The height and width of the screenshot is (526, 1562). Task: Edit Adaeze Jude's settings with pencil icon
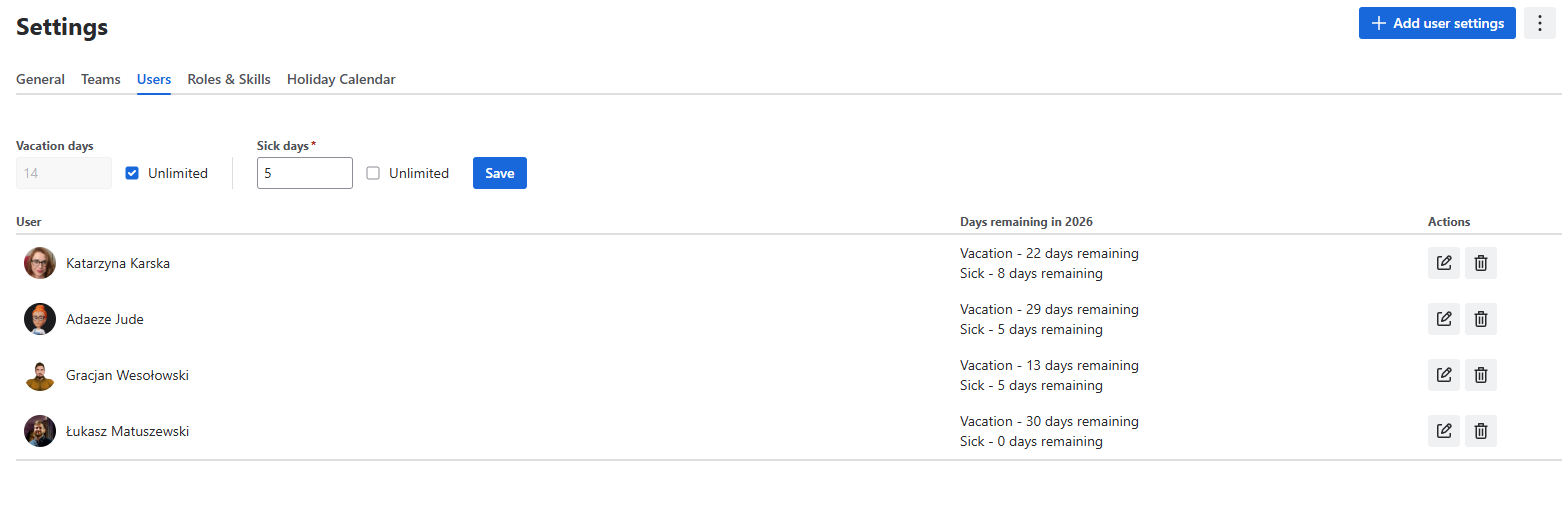click(1444, 319)
